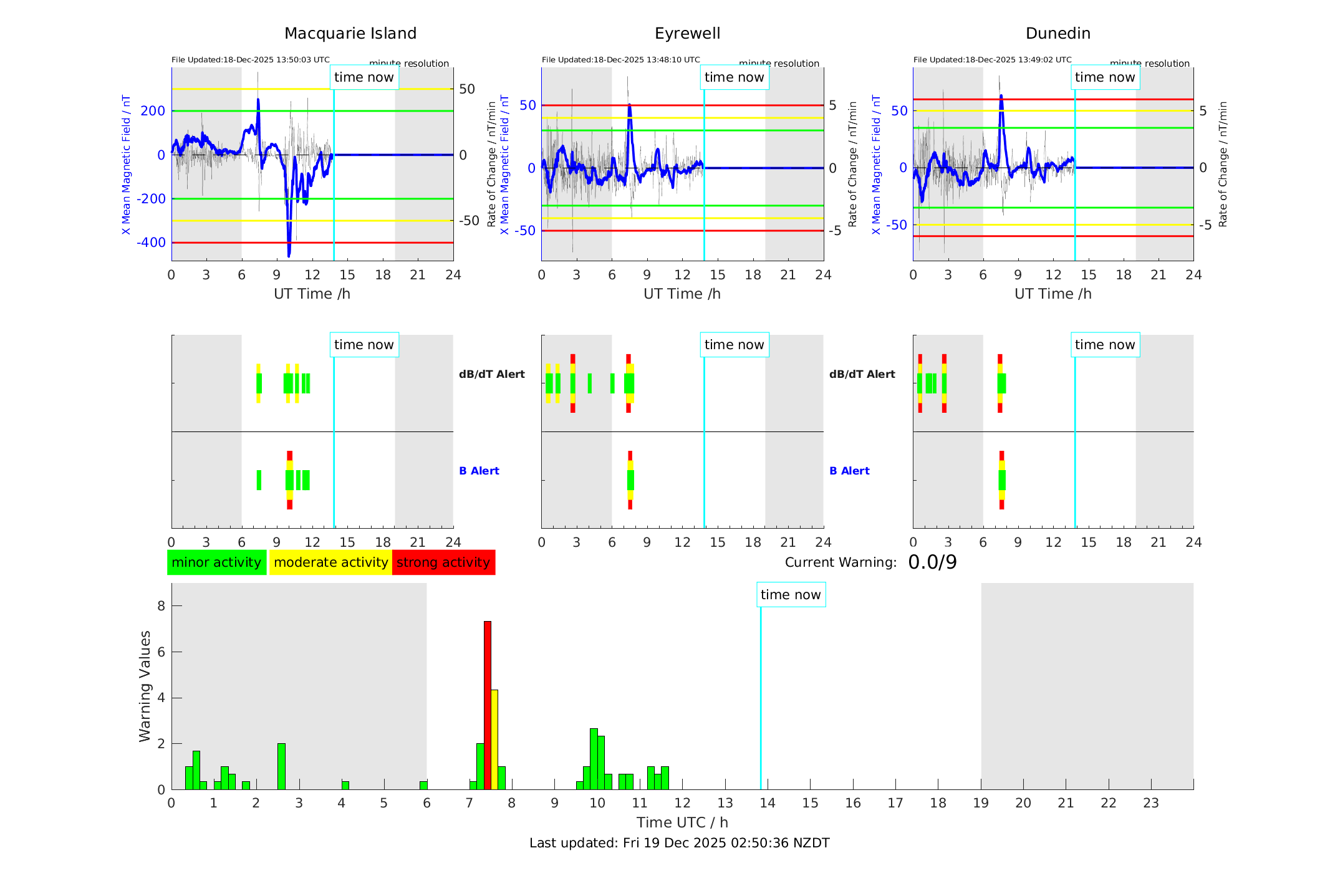Click the tall red warning bar near hour 7
This screenshot has width=1320, height=896.
pyautogui.click(x=488, y=705)
